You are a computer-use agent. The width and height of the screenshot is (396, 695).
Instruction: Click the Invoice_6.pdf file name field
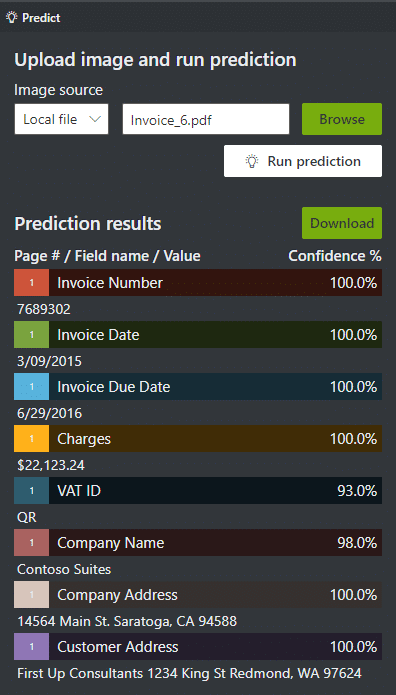(206, 119)
